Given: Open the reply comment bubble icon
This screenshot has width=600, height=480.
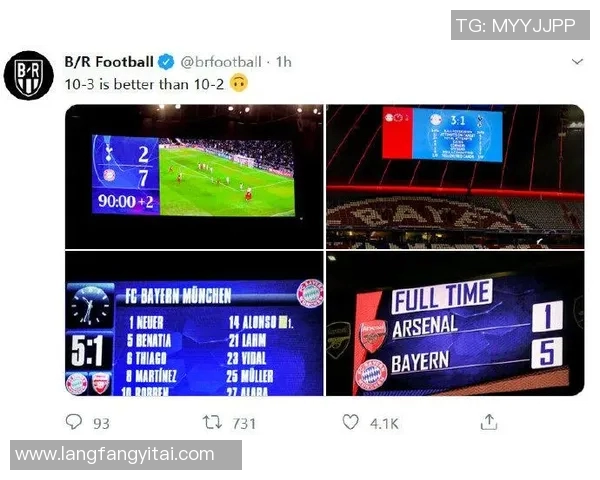Looking at the screenshot, I should click(73, 422).
